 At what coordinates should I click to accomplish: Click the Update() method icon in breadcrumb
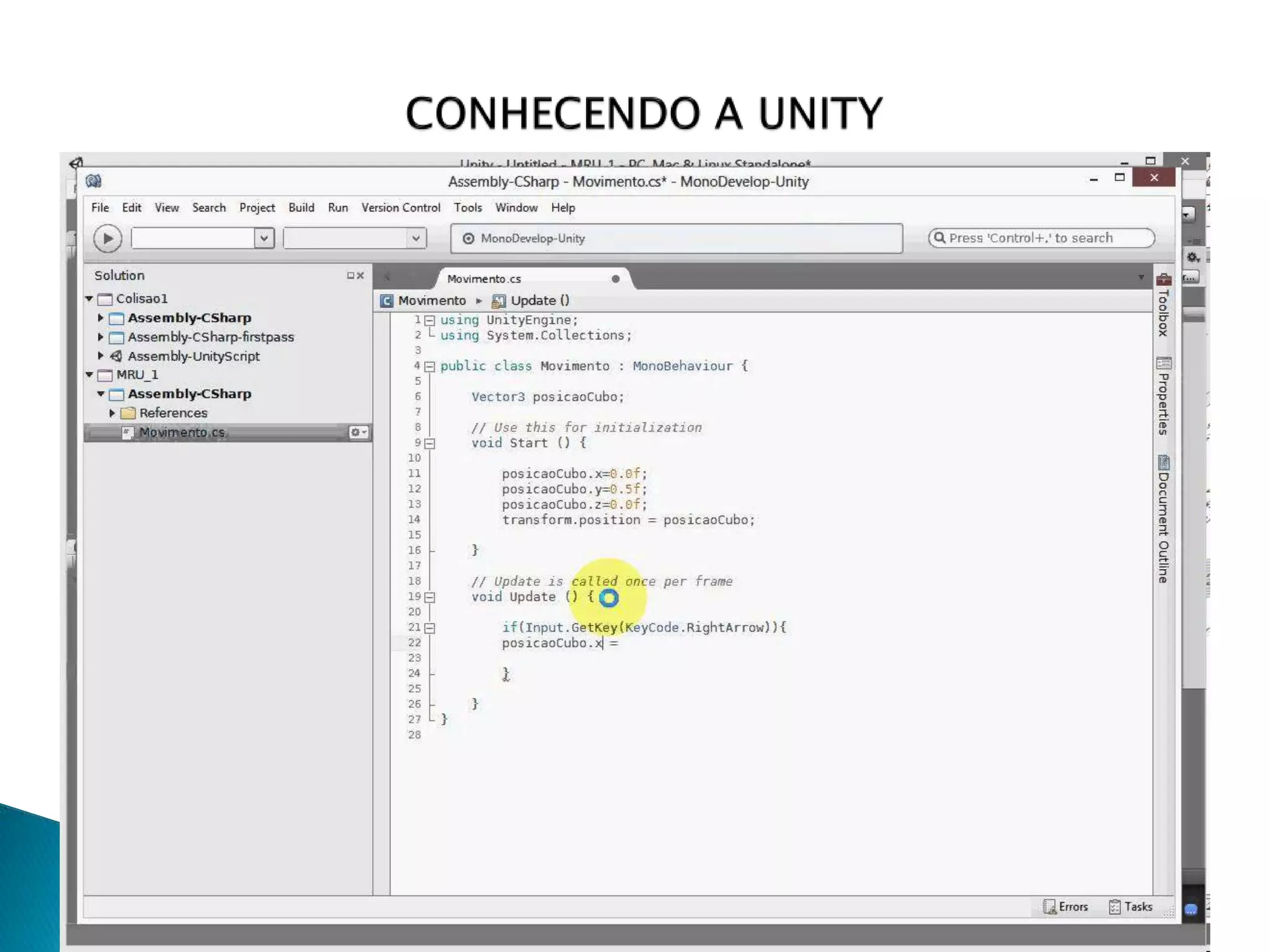(498, 301)
